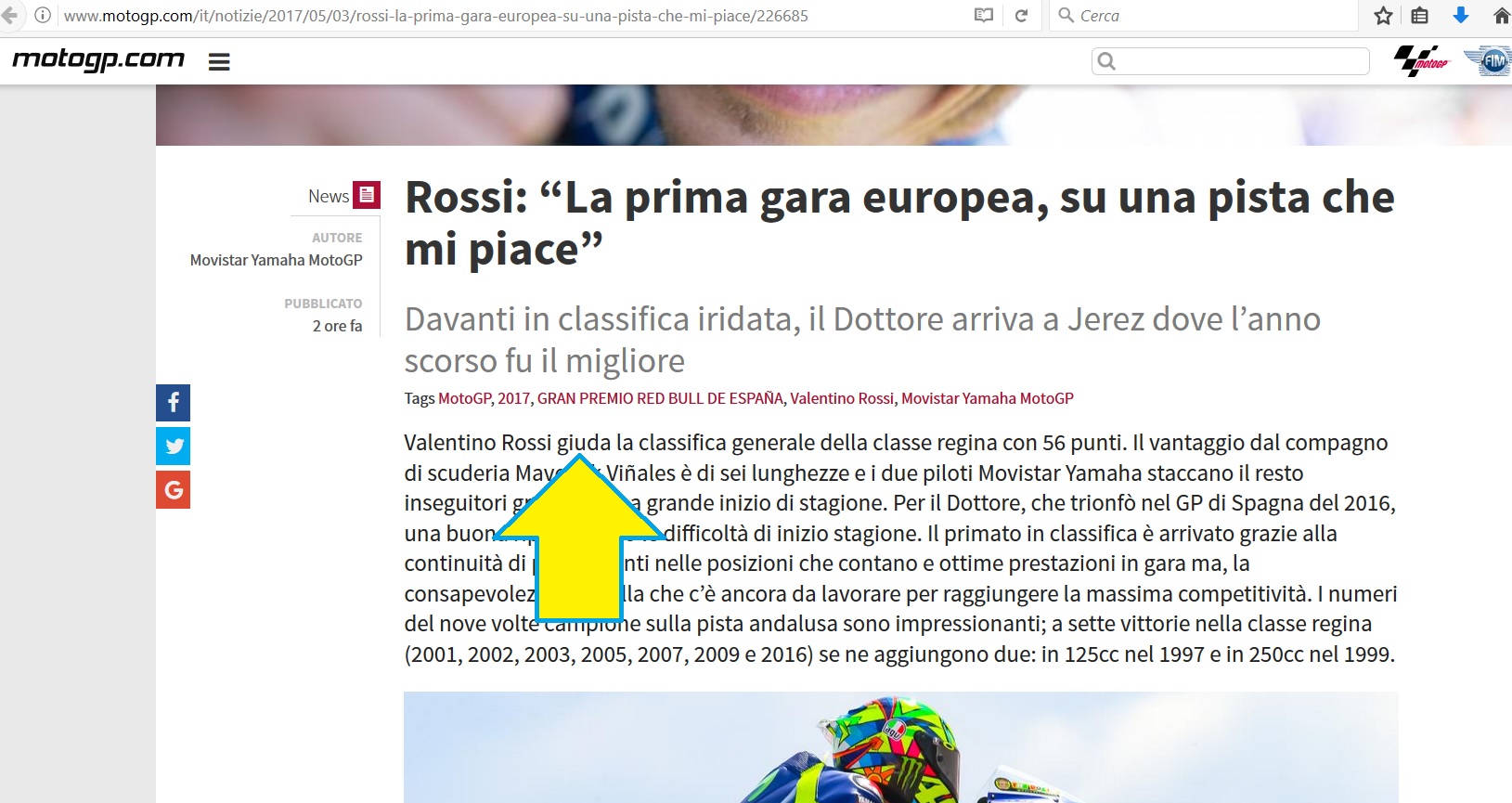Image resolution: width=1512 pixels, height=803 pixels.
Task: Click the News label
Action: pos(329,196)
